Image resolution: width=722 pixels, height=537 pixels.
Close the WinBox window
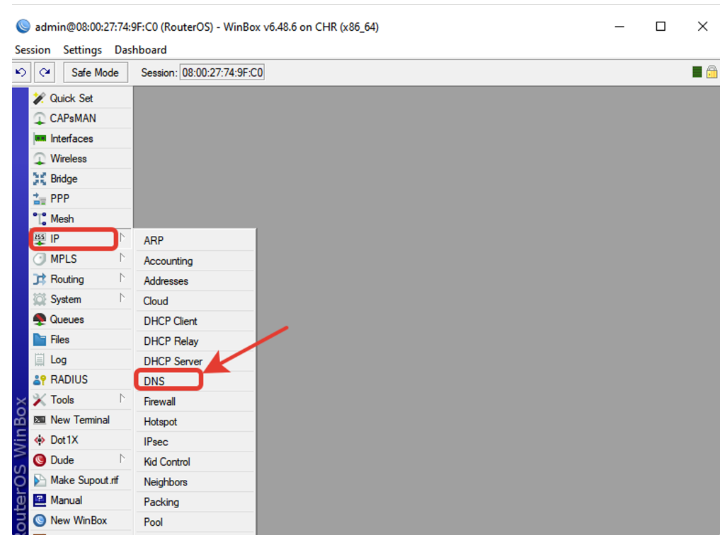702,26
